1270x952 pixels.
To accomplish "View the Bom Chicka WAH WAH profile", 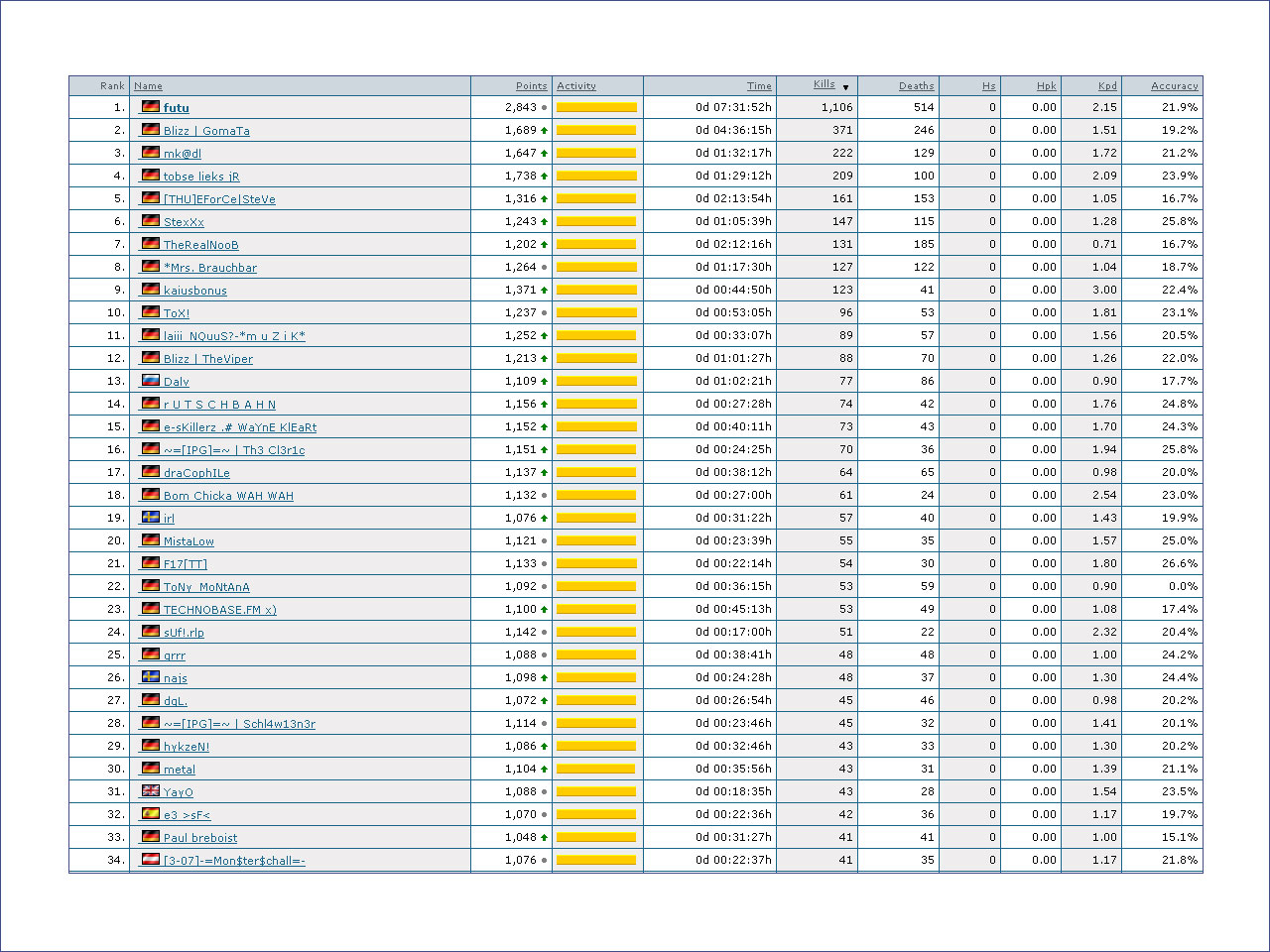I will (228, 496).
